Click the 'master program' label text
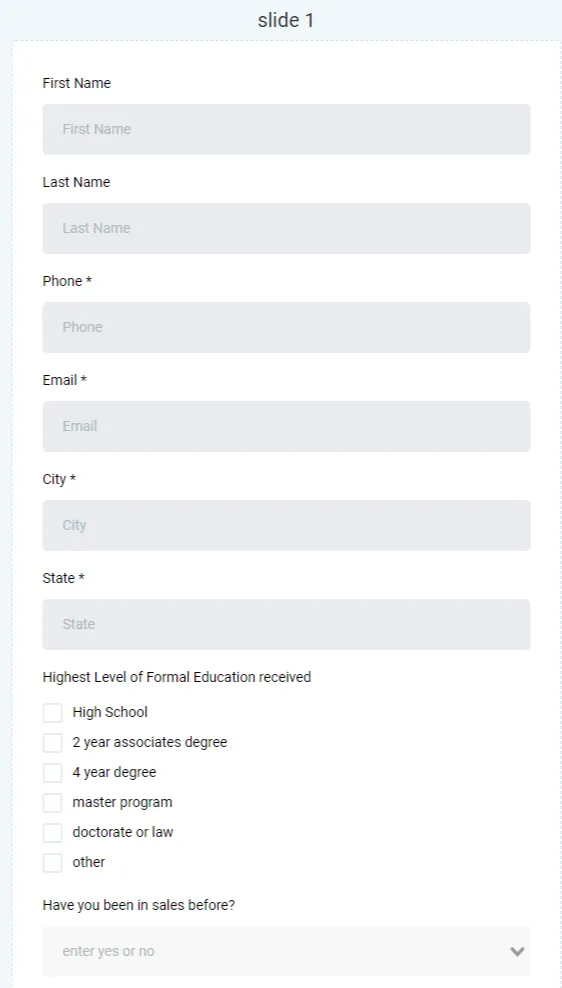Viewport: 562px width, 988px height. pyautogui.click(x=122, y=802)
